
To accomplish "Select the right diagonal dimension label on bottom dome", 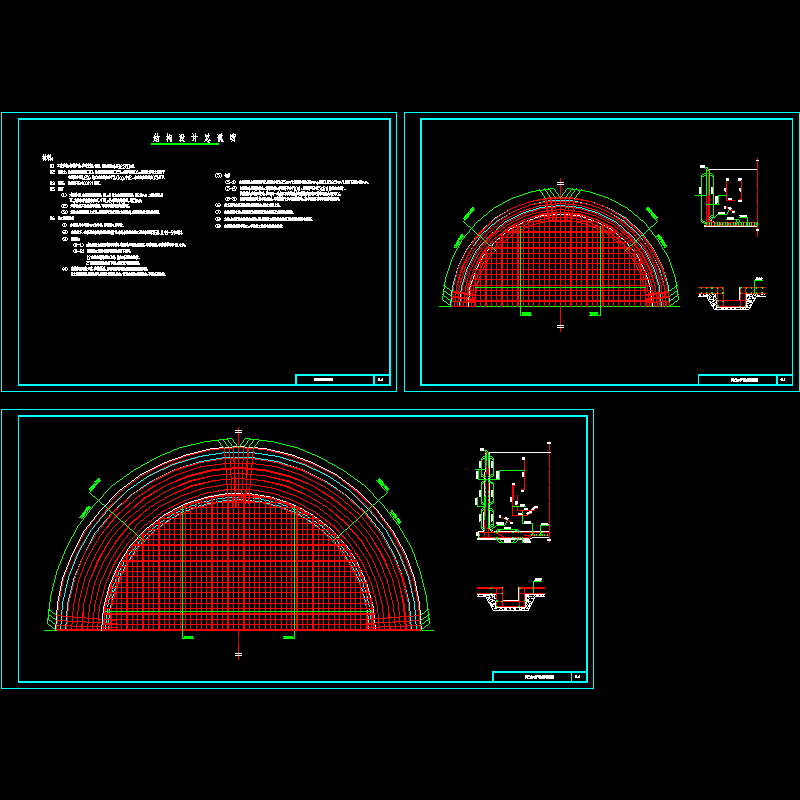I will pos(382,488).
